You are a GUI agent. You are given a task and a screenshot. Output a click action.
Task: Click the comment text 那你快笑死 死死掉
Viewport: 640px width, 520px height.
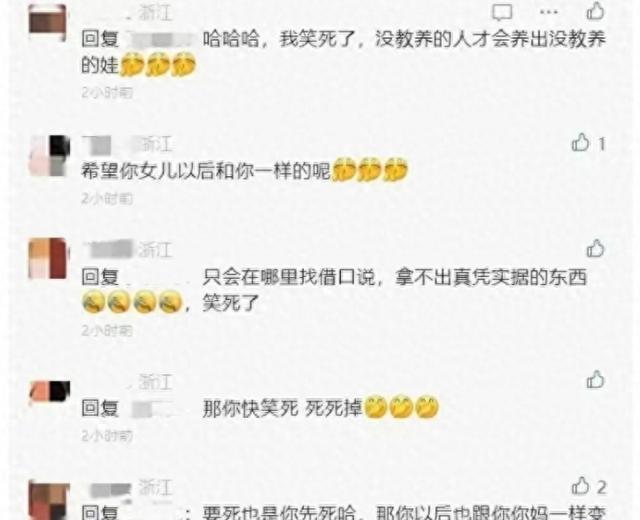click(282, 408)
